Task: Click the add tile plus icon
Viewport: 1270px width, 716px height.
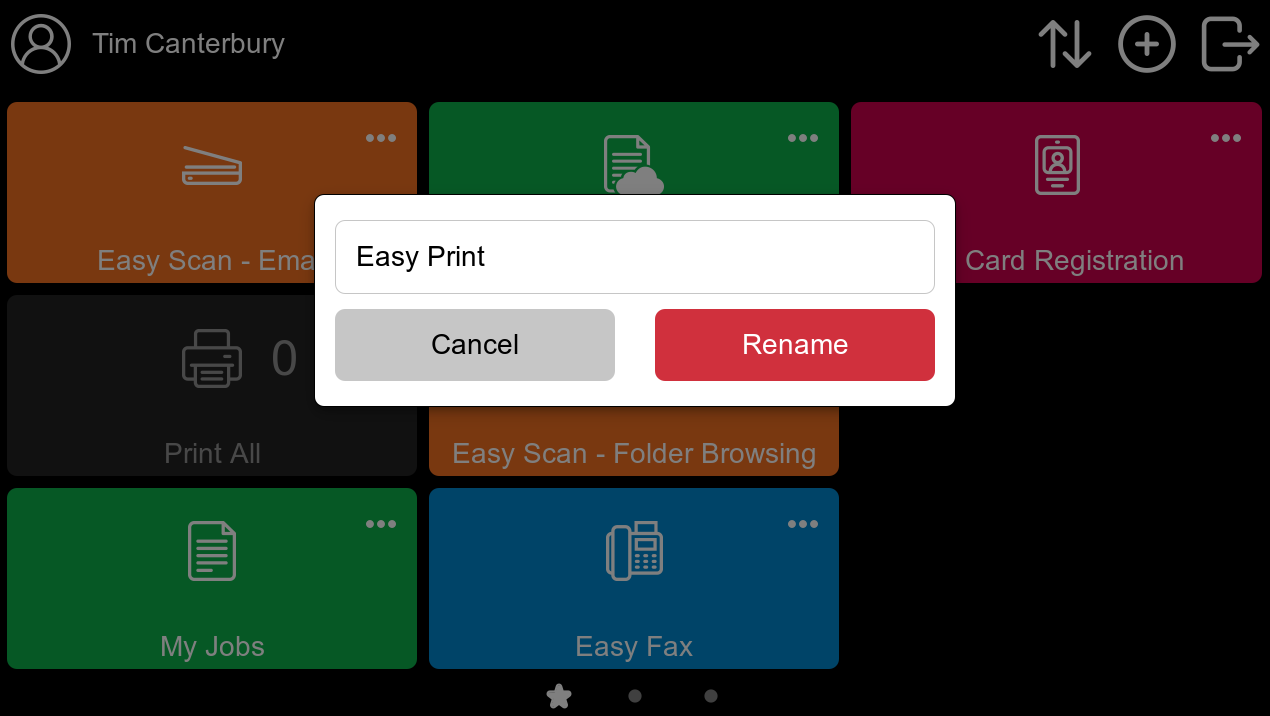Action: (1146, 44)
